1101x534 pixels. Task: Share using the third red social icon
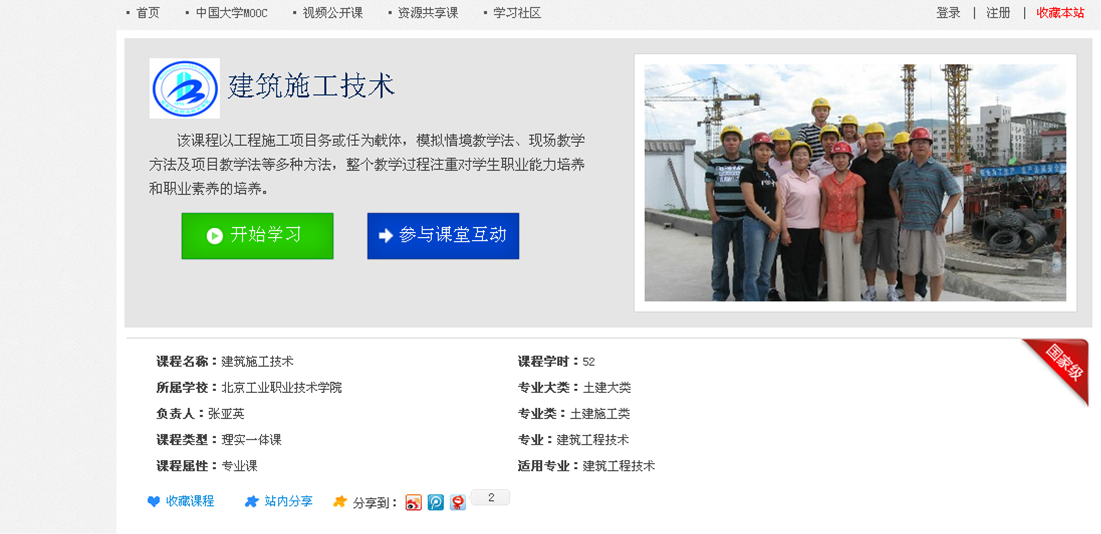[x=458, y=502]
